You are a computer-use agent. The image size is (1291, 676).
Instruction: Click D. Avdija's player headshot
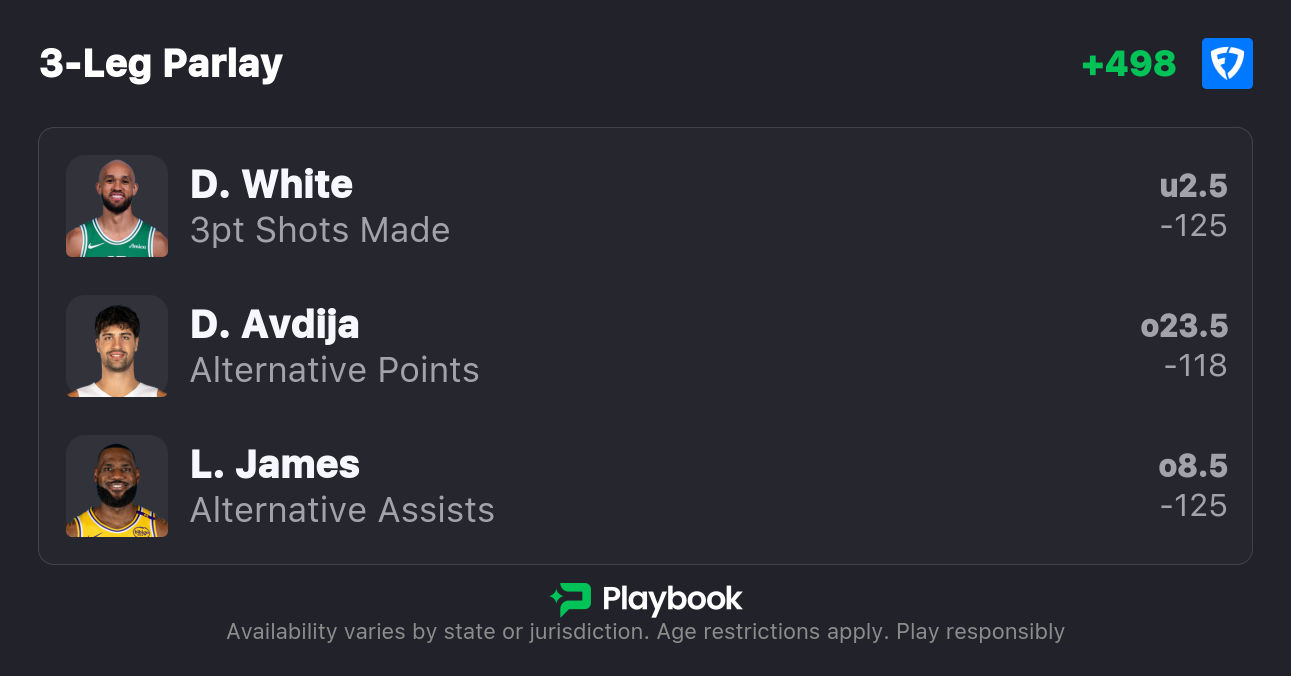click(117, 346)
